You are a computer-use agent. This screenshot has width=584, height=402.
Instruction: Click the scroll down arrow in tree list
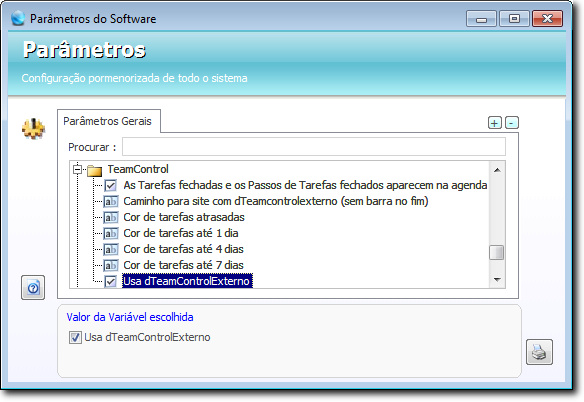(x=497, y=279)
